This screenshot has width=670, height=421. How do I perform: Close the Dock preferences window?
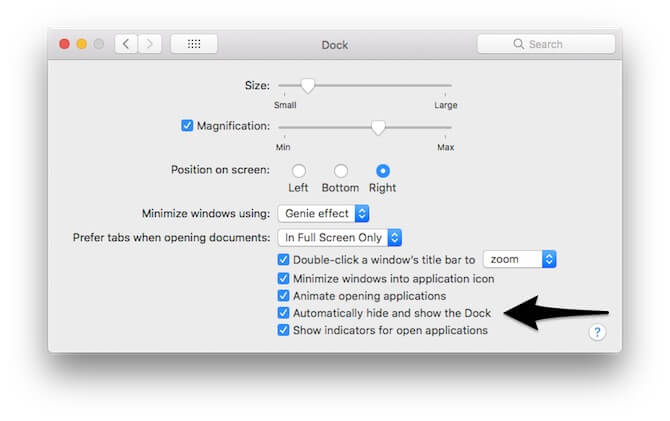pyautogui.click(x=65, y=44)
